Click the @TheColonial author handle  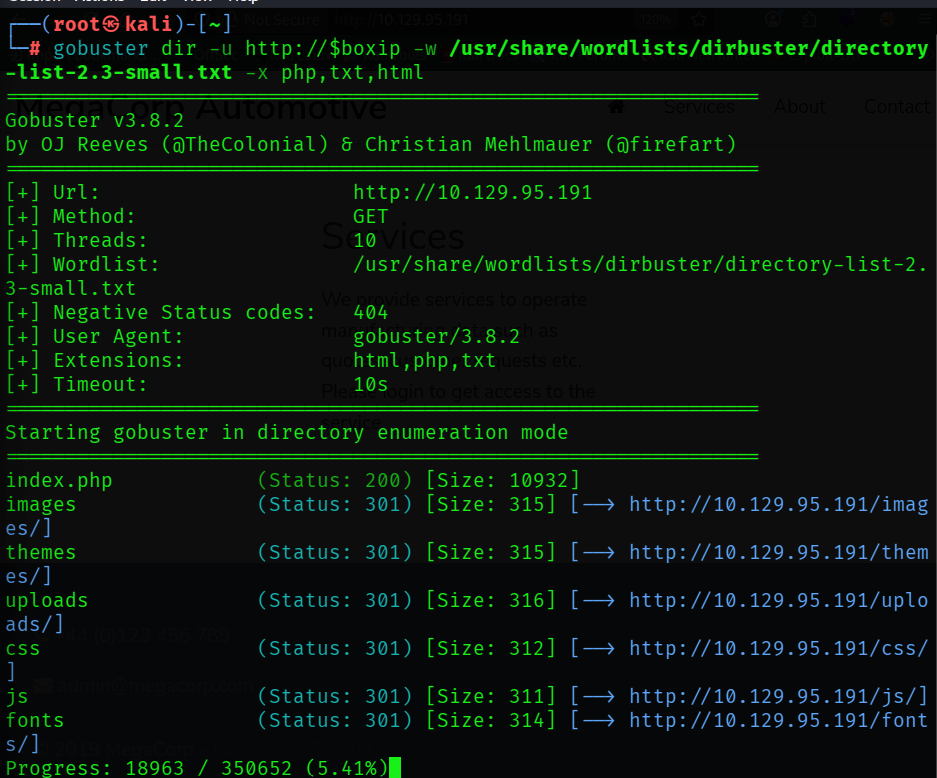click(x=244, y=145)
